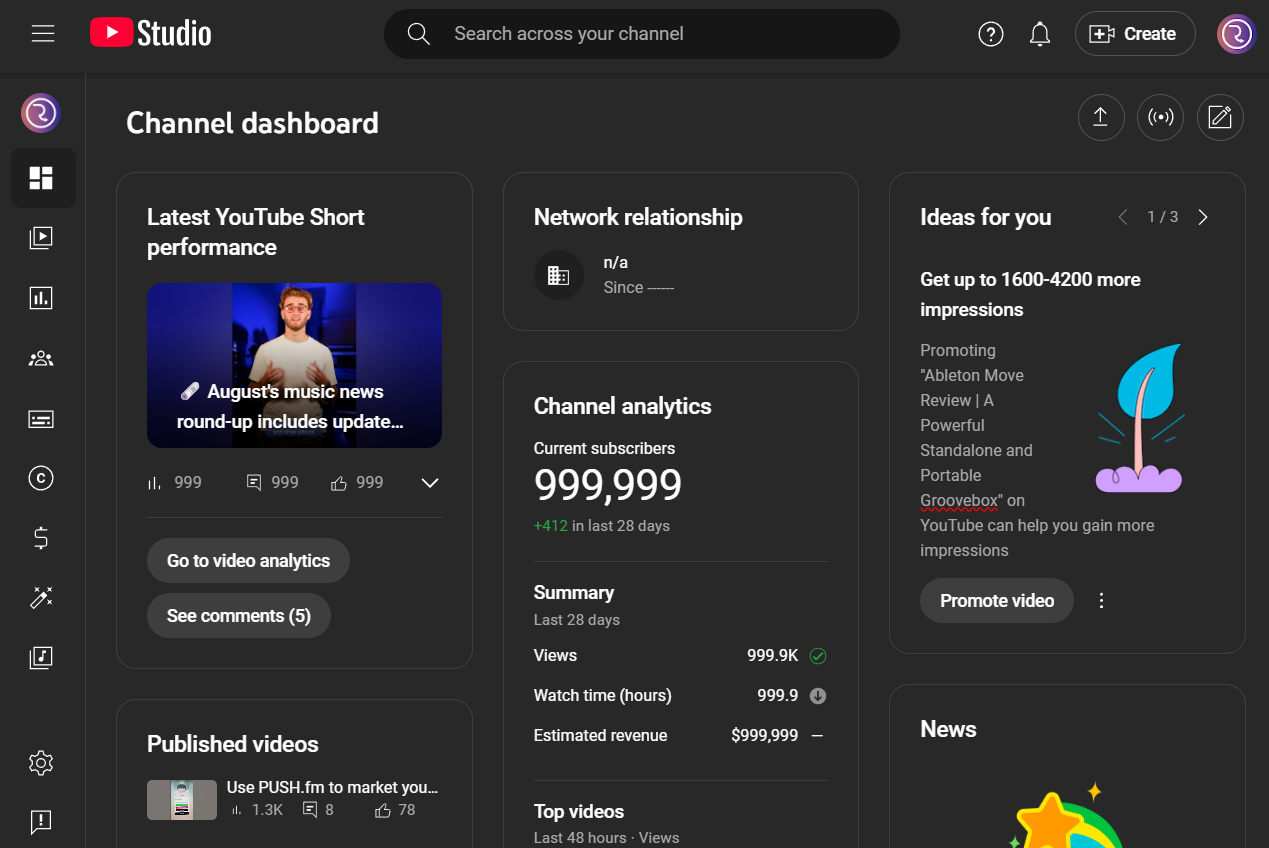This screenshot has width=1269, height=848.
Task: Click Go to video analytics button
Action: pos(248,561)
